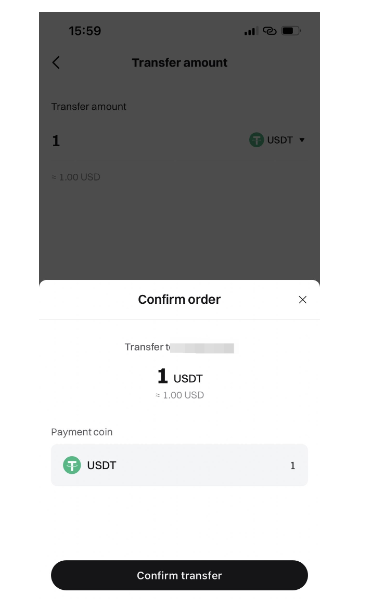
Task: Close the Confirm order sheet
Action: point(302,300)
